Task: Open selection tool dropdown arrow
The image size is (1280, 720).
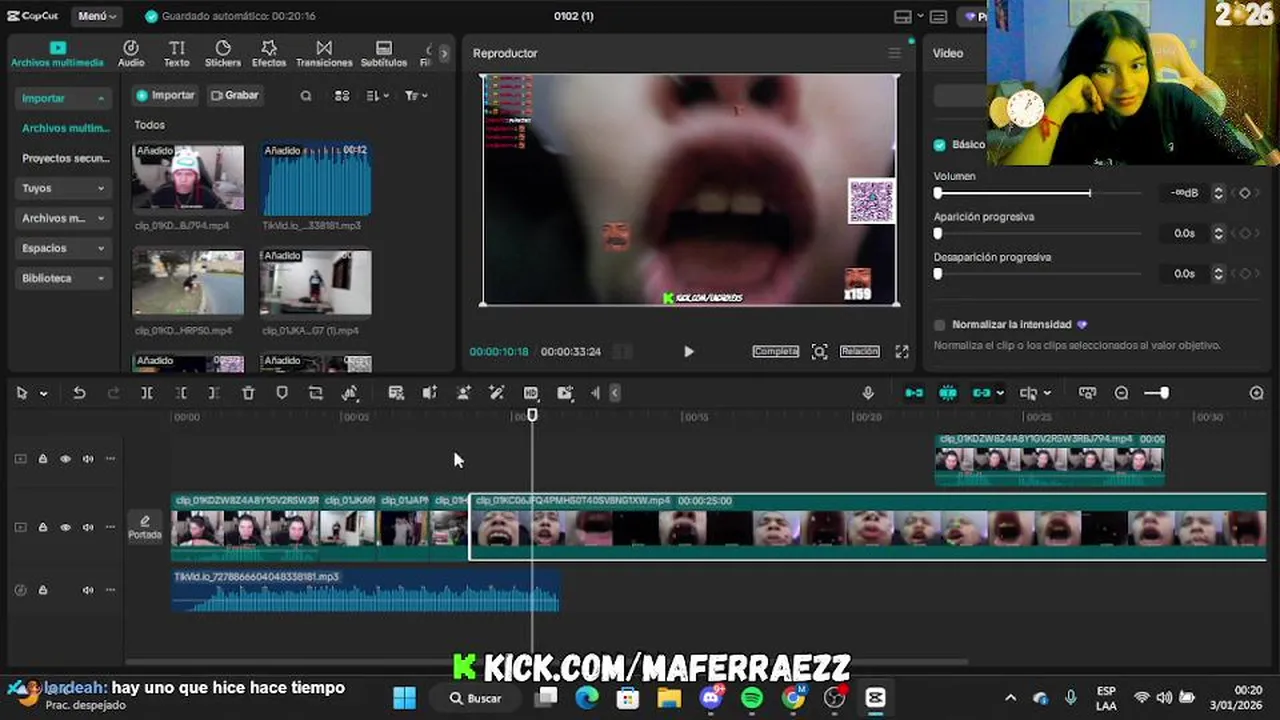Action: click(x=43, y=394)
